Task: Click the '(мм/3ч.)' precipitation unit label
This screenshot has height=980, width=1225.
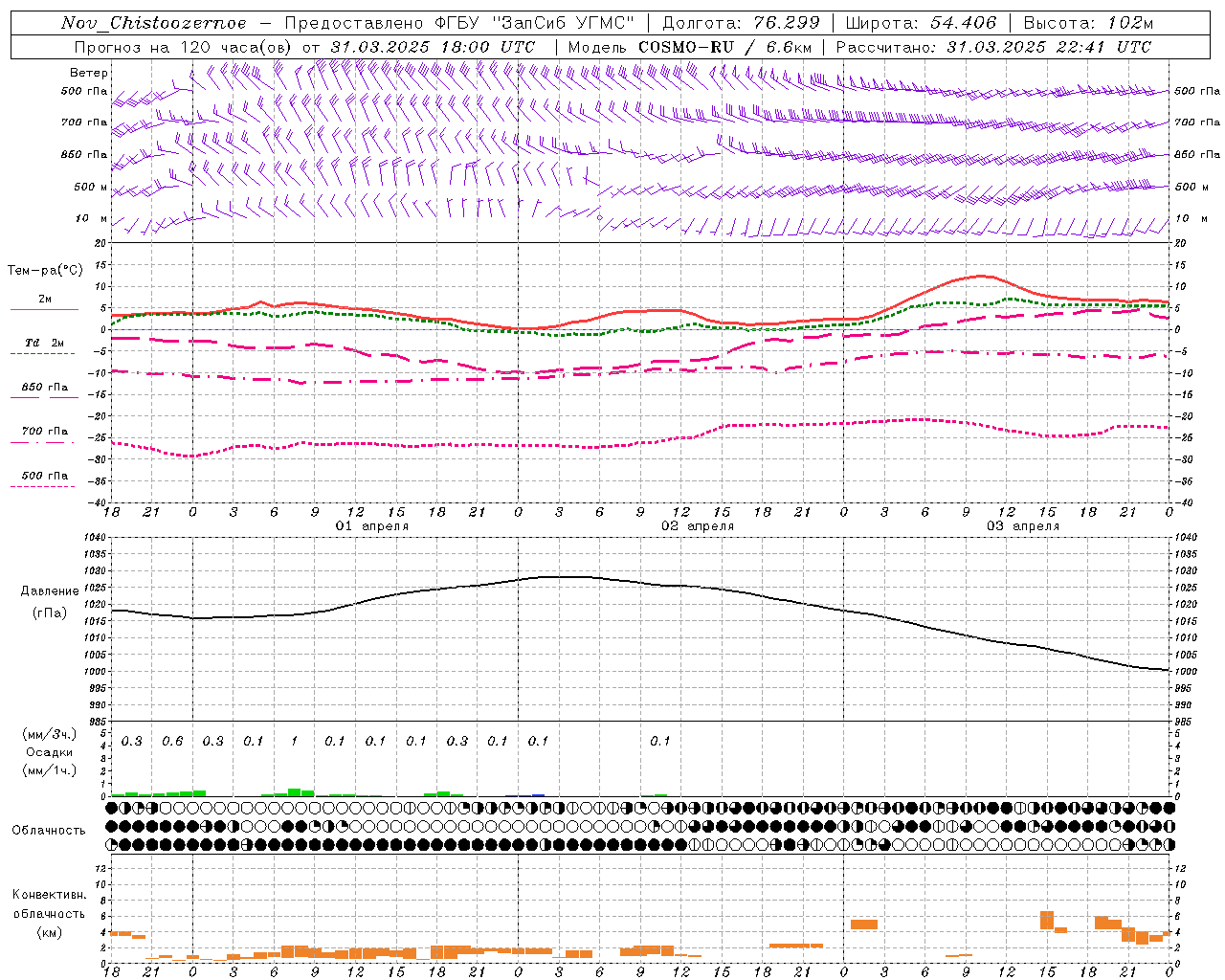Action: point(50,734)
